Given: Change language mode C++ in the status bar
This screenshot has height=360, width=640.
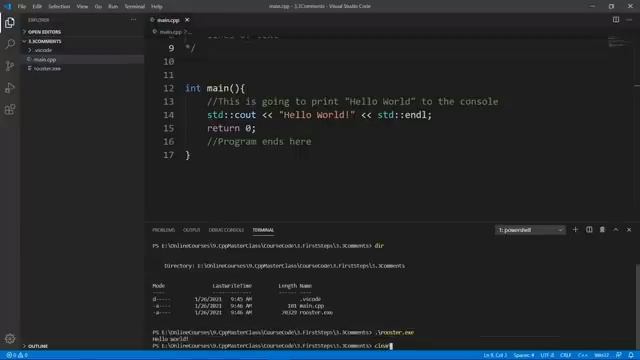Looking at the screenshot, I should (582, 355).
